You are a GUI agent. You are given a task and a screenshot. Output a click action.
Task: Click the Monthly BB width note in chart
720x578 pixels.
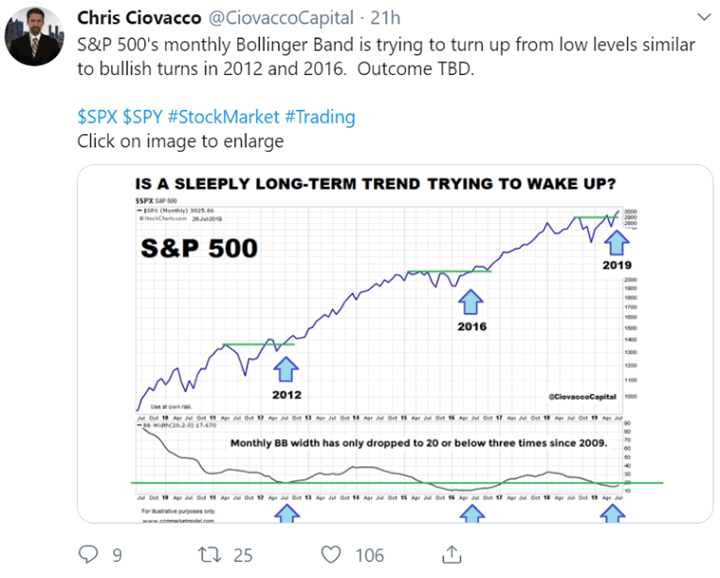(419, 443)
